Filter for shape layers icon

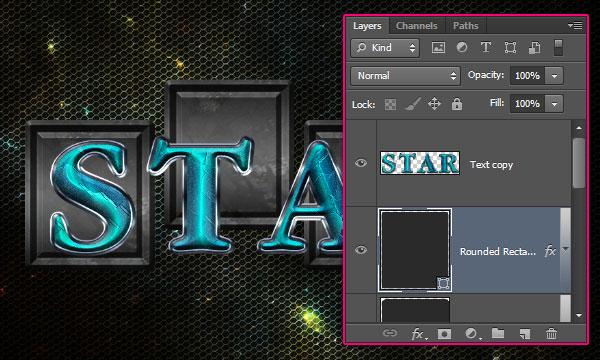(510, 47)
